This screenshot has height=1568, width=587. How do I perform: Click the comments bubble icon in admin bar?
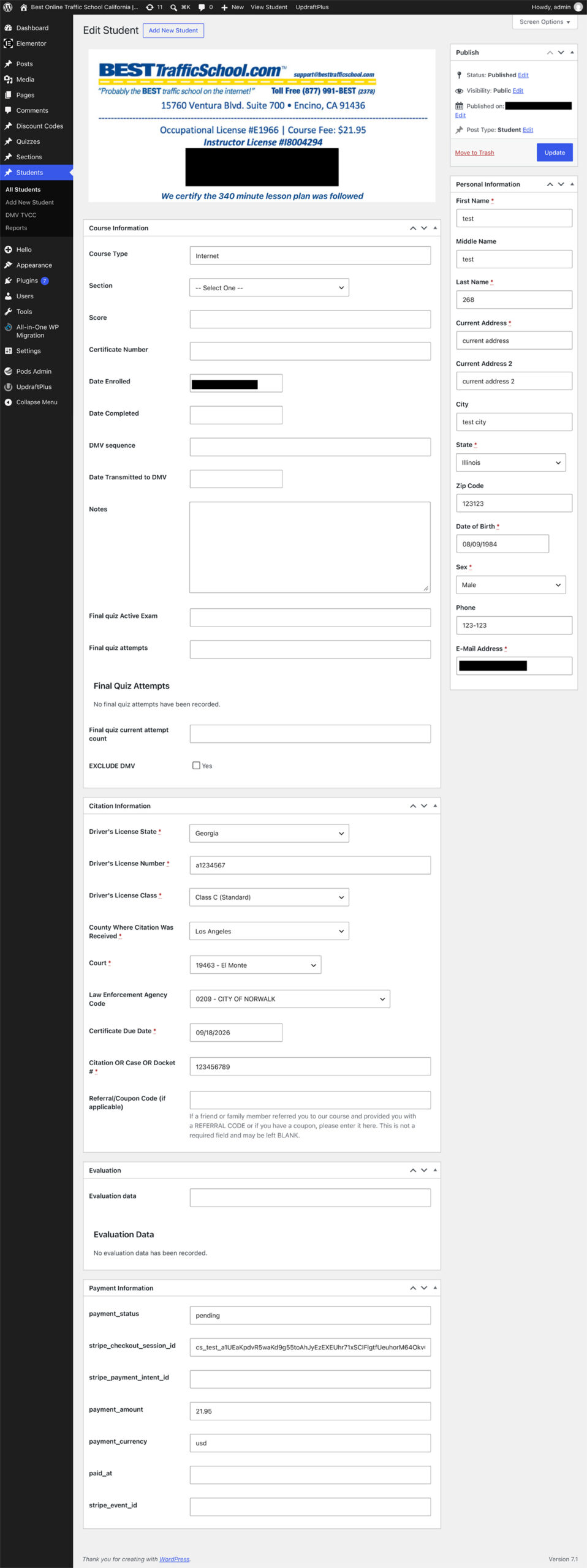202,7
